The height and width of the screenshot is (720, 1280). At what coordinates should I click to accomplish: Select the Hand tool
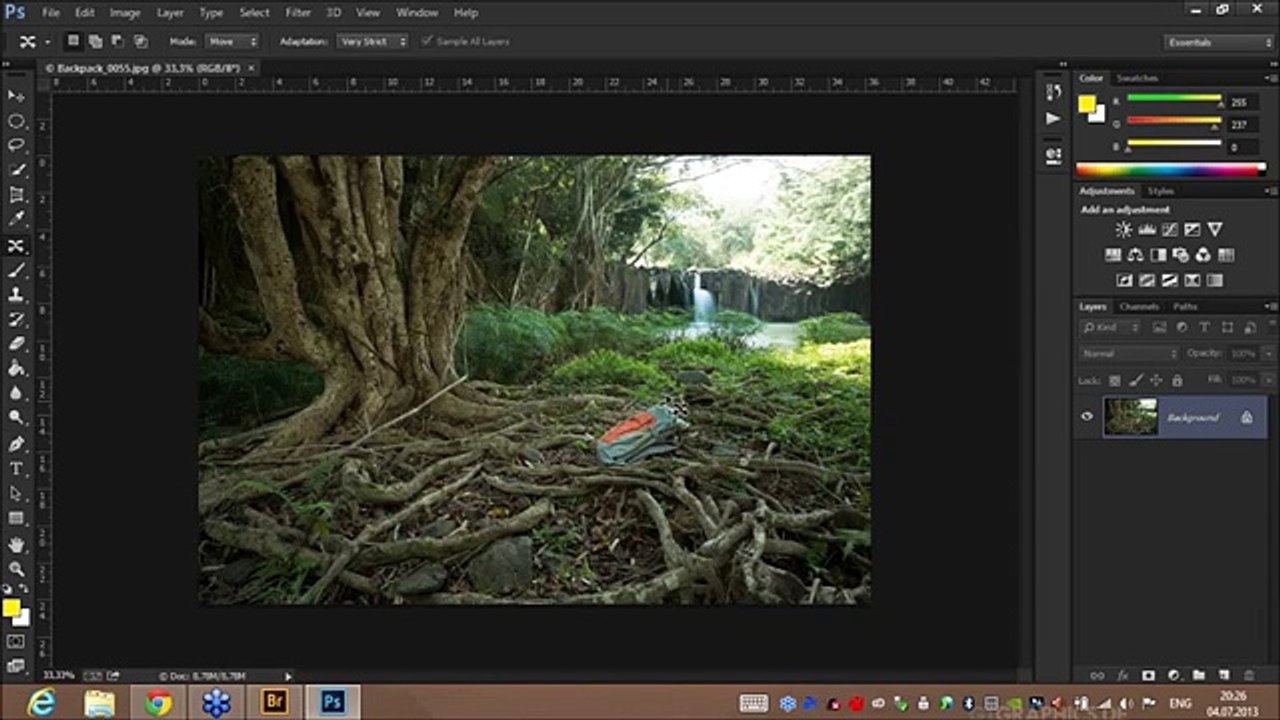16,544
